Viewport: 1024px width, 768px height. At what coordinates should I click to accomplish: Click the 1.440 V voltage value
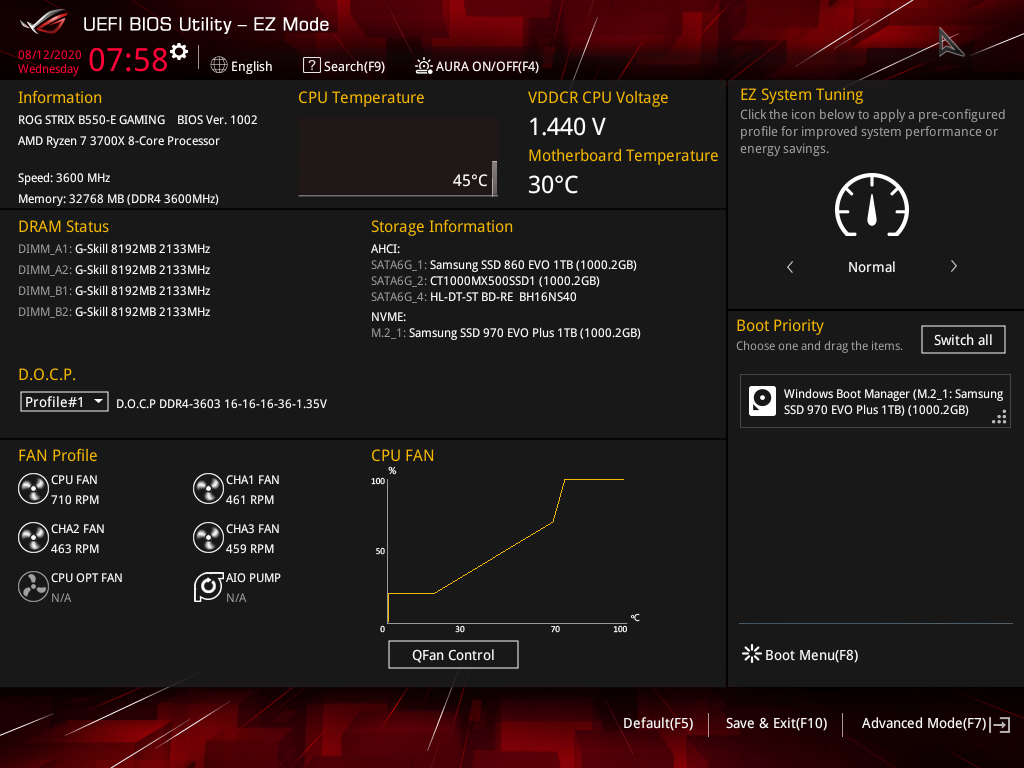(x=567, y=127)
